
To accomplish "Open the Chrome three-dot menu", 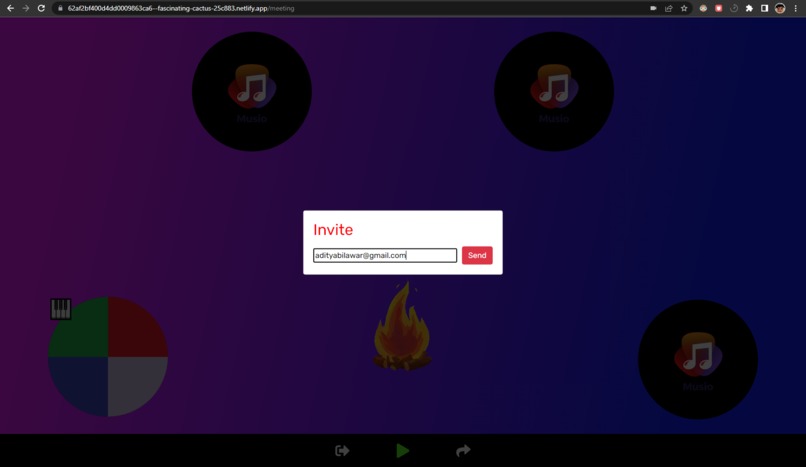I will point(795,8).
